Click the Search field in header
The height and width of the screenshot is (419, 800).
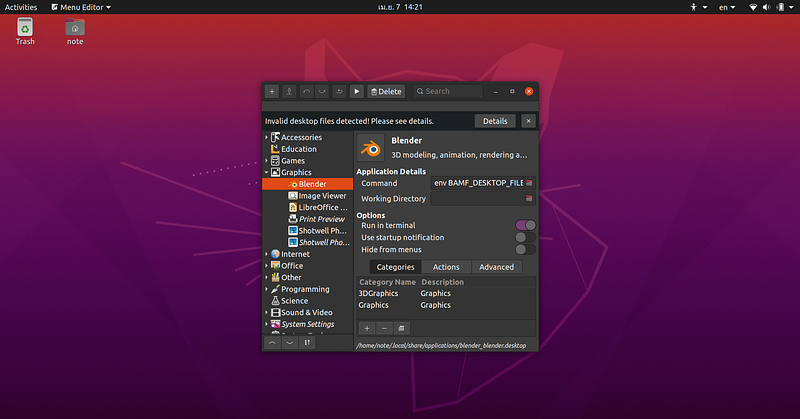(448, 91)
